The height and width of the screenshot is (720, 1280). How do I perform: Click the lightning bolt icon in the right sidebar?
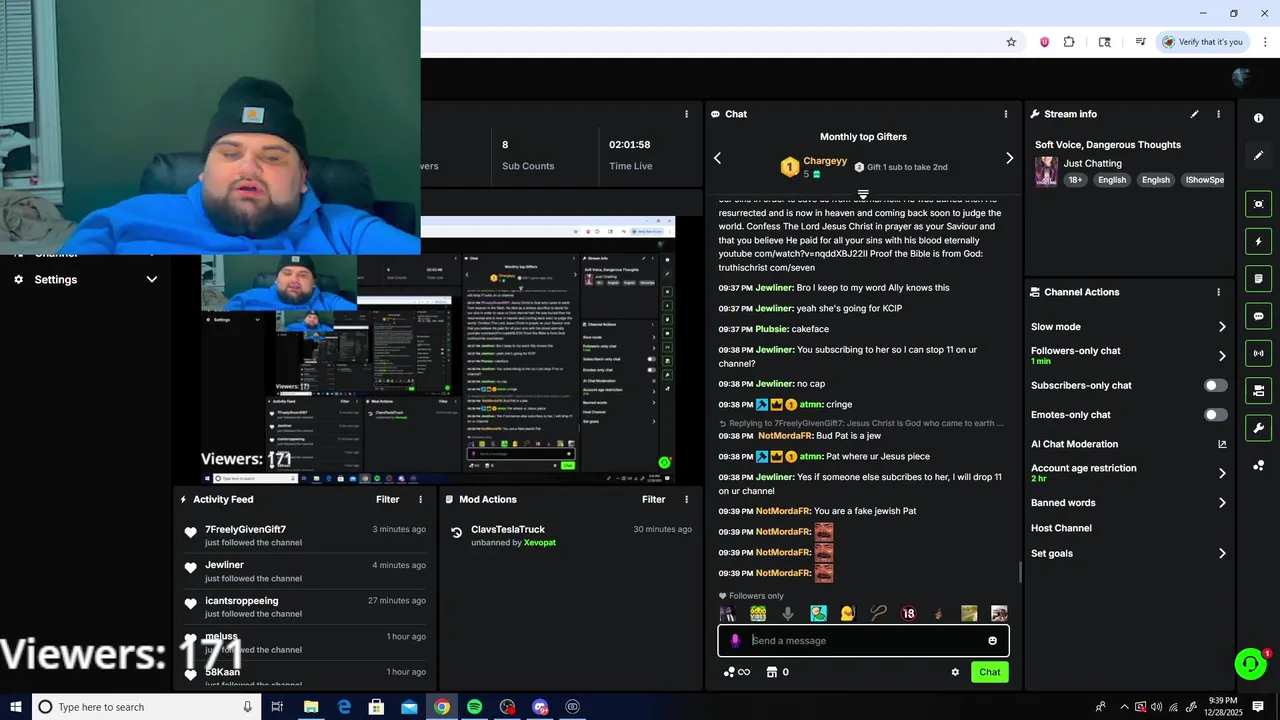[1258, 241]
